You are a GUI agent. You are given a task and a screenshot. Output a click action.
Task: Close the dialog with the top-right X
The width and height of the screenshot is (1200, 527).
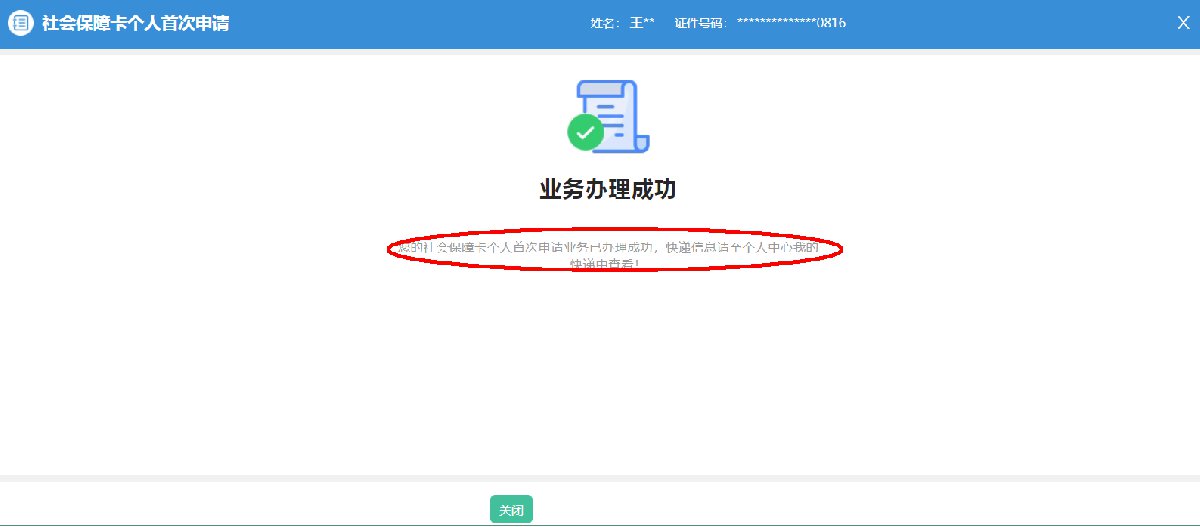point(1183,23)
